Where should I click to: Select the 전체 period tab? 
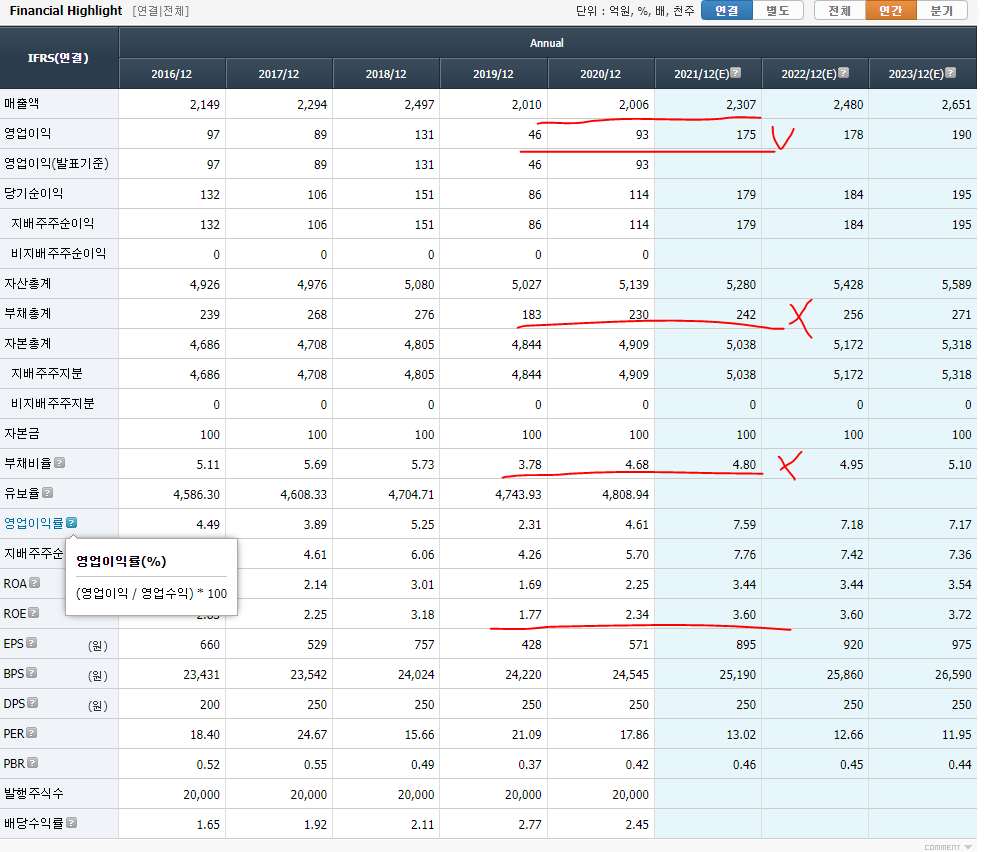coord(840,11)
